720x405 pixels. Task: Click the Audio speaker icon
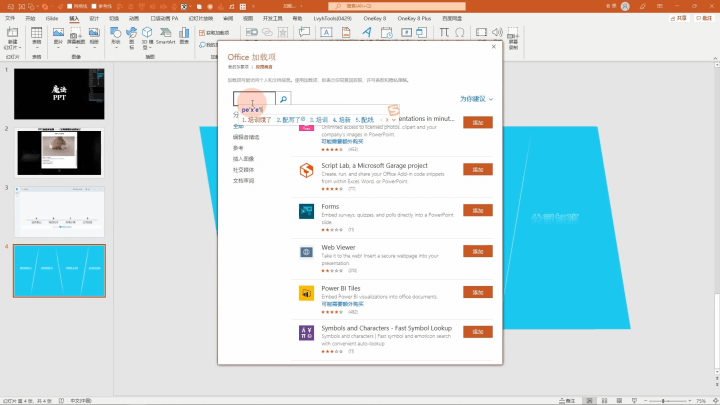click(x=497, y=32)
